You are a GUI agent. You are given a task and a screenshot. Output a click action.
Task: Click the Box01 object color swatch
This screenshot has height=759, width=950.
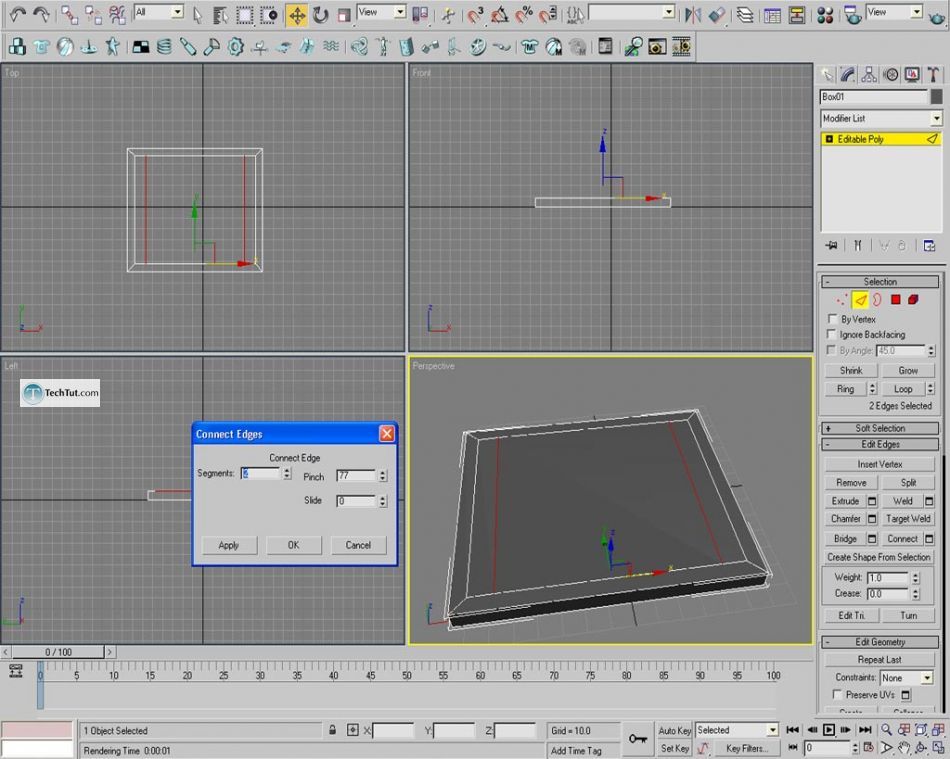(x=937, y=96)
